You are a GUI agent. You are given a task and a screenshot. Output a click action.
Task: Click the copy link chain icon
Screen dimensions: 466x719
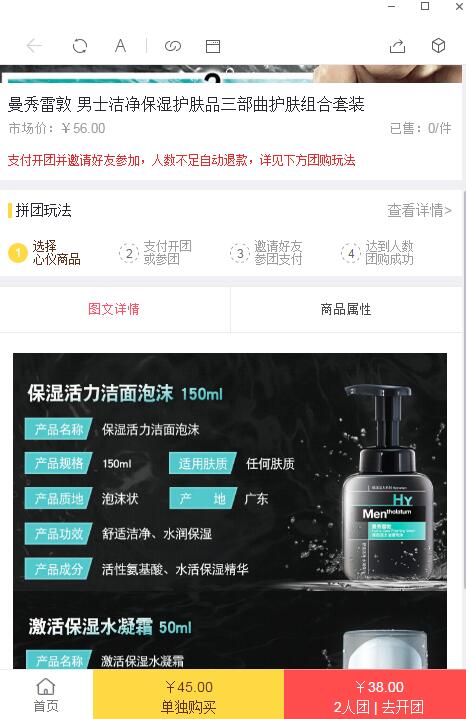coord(173,46)
